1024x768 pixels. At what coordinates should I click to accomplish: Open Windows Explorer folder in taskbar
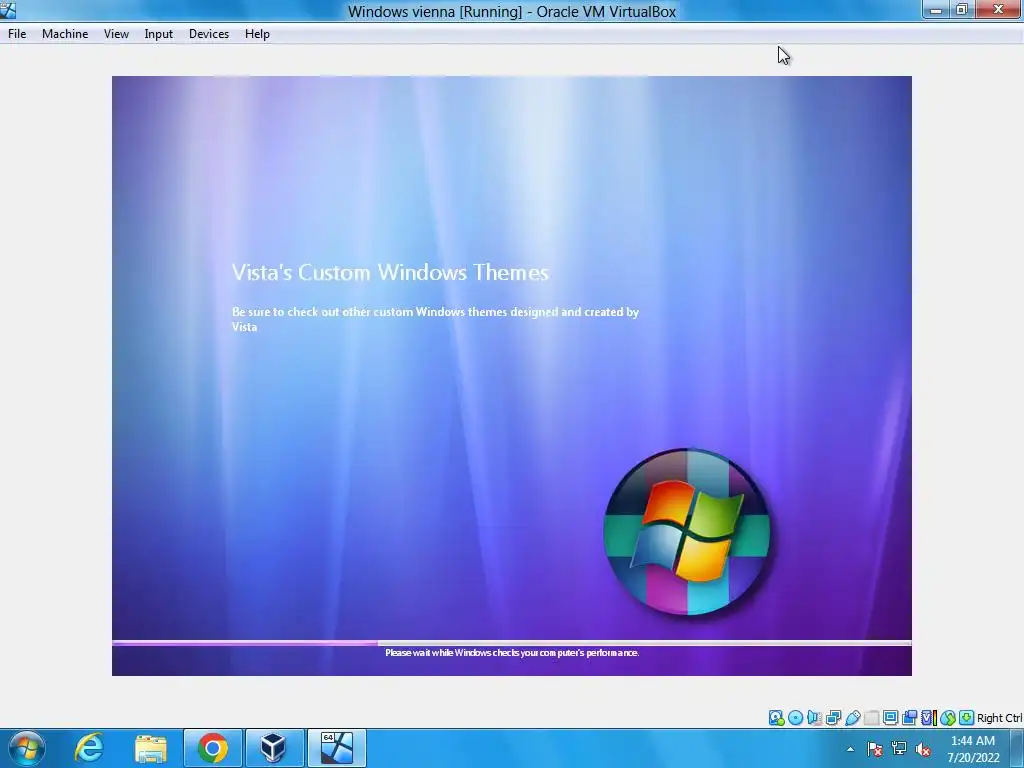tap(151, 748)
